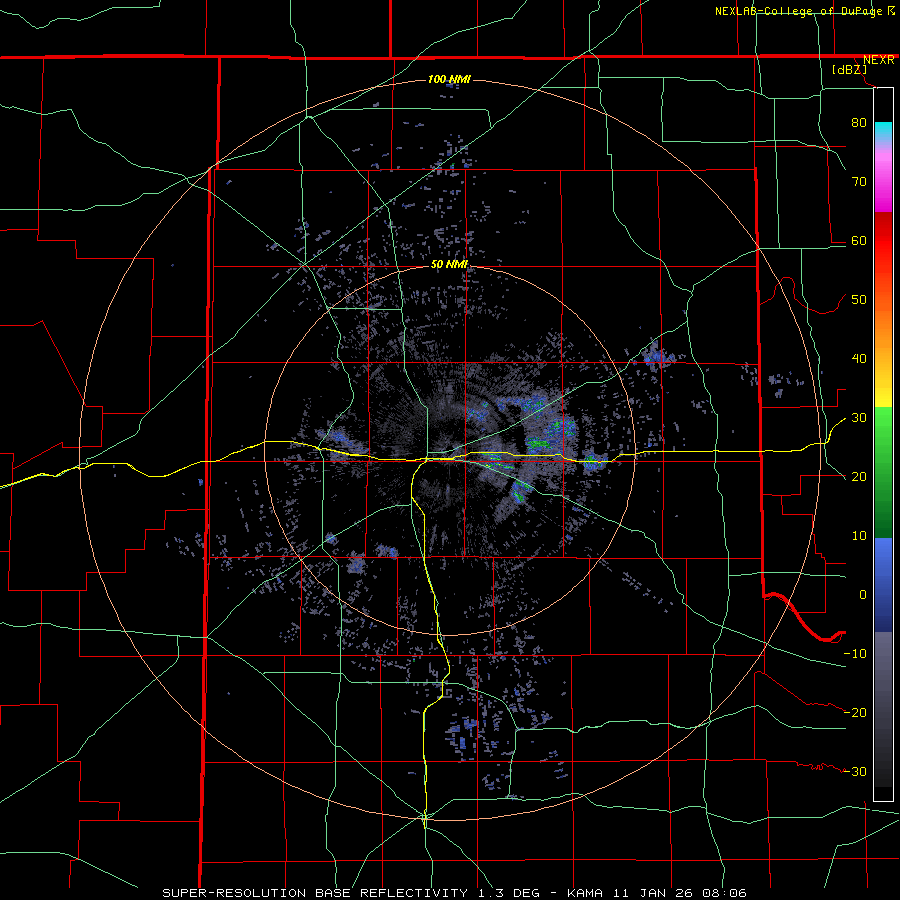900x900 pixels.
Task: Click the 50 value on the dBZ scale
Action: (859, 300)
